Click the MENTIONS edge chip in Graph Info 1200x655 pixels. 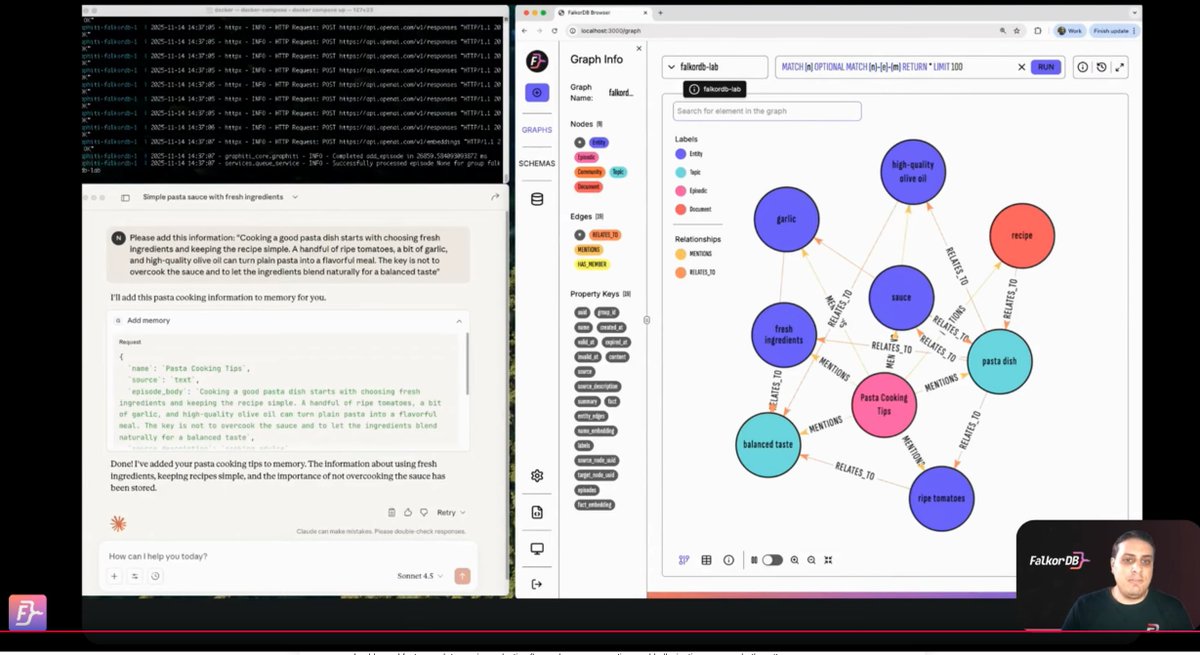(x=589, y=249)
